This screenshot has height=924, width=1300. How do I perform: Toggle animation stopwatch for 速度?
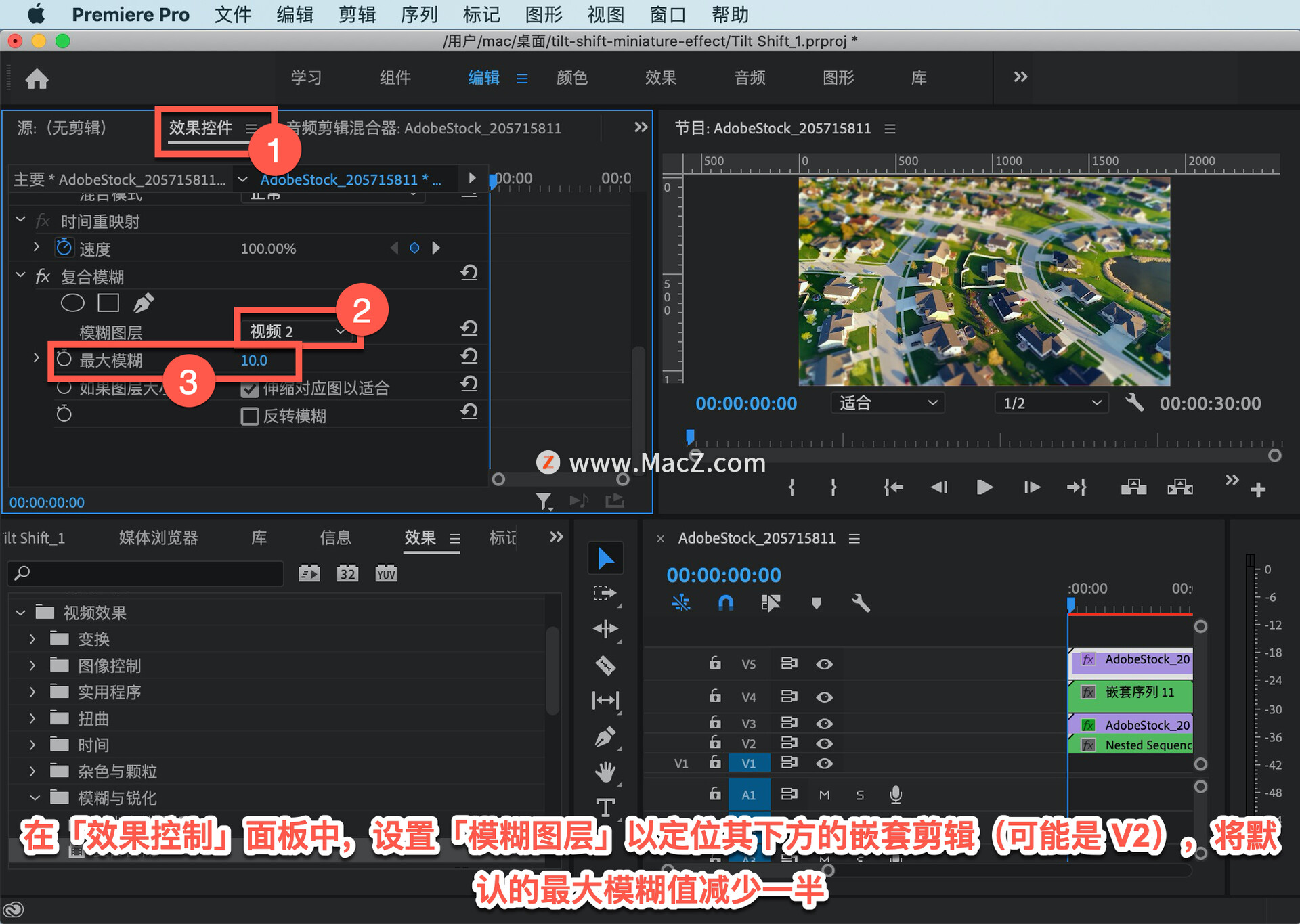pos(64,248)
